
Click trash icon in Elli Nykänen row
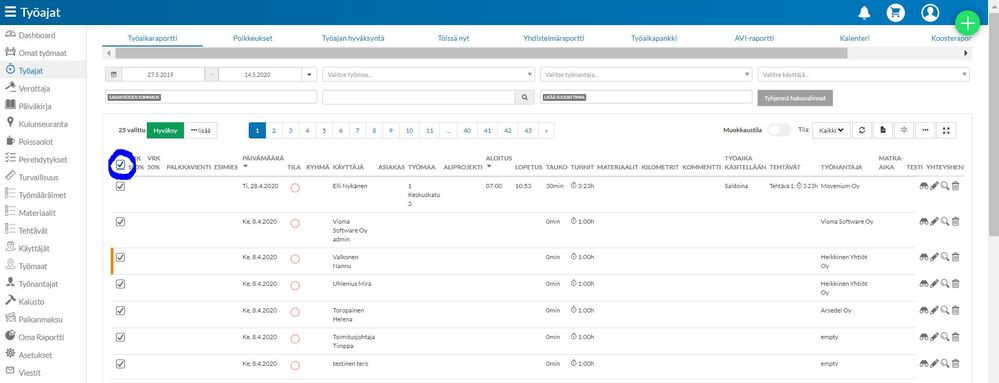click(955, 186)
